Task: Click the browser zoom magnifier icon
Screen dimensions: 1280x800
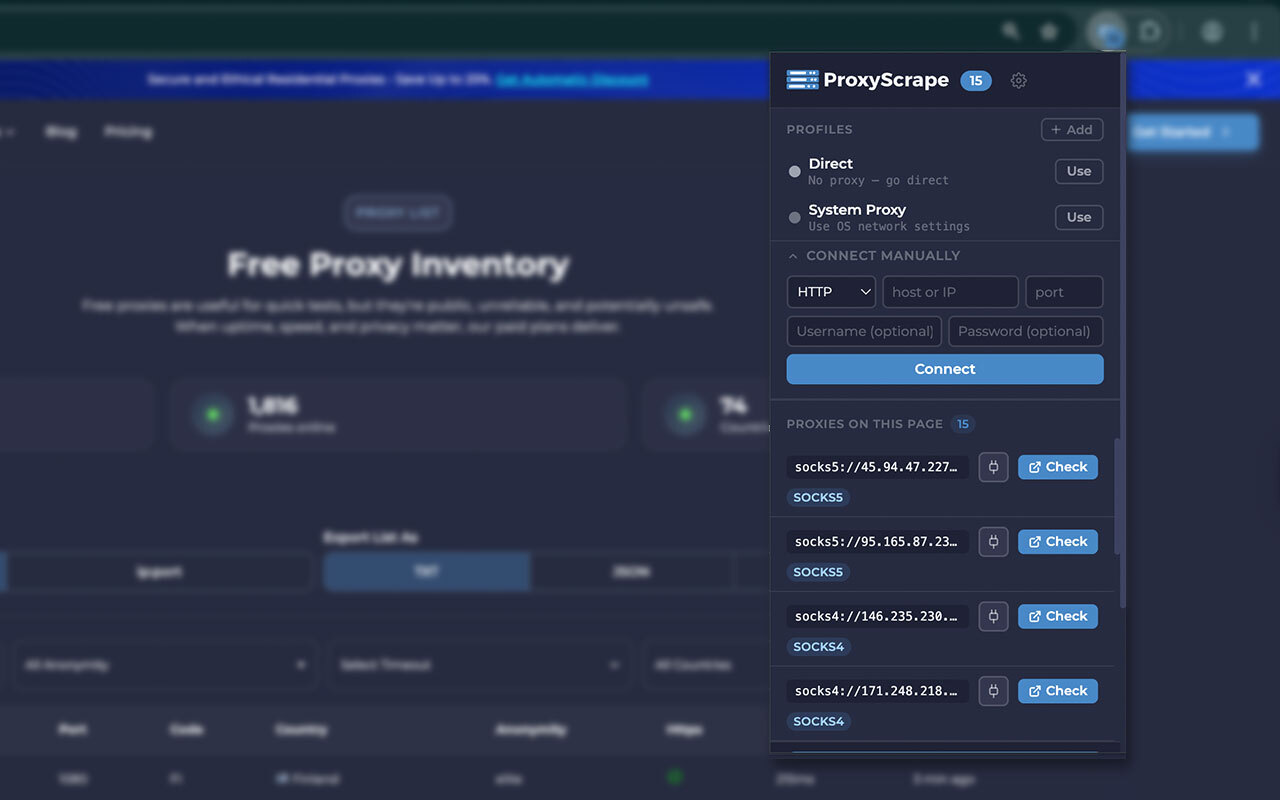Action: (1011, 32)
